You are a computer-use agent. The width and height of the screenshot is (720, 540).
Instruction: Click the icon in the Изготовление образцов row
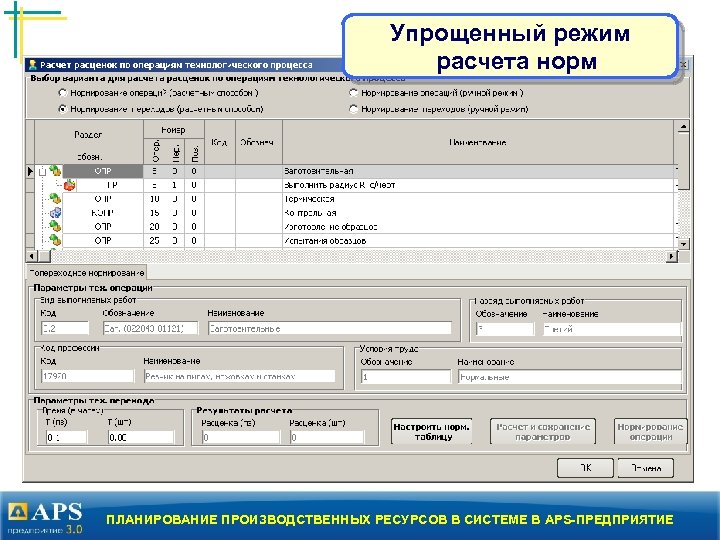tap(55, 226)
